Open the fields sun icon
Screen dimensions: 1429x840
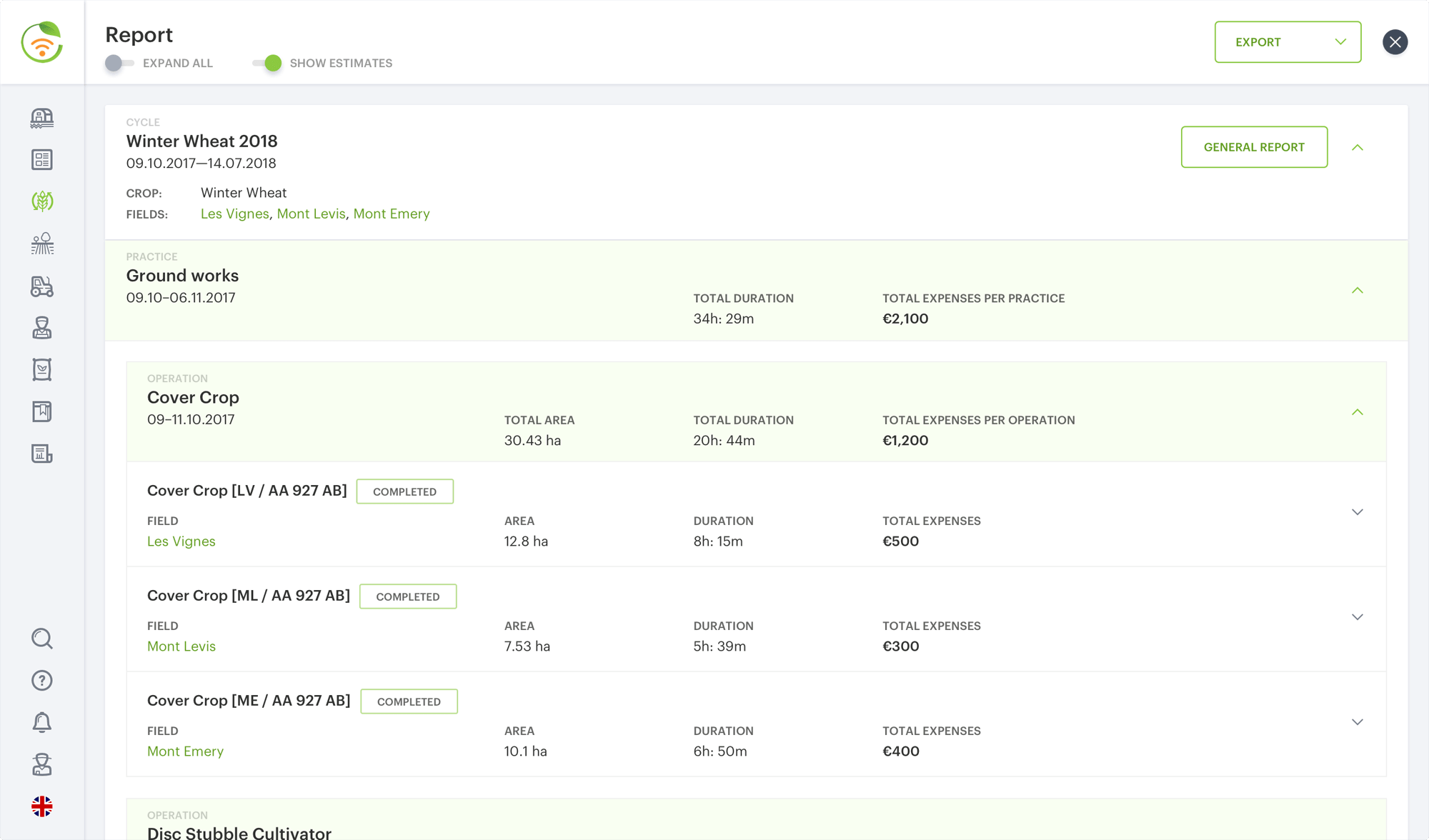coord(42,244)
